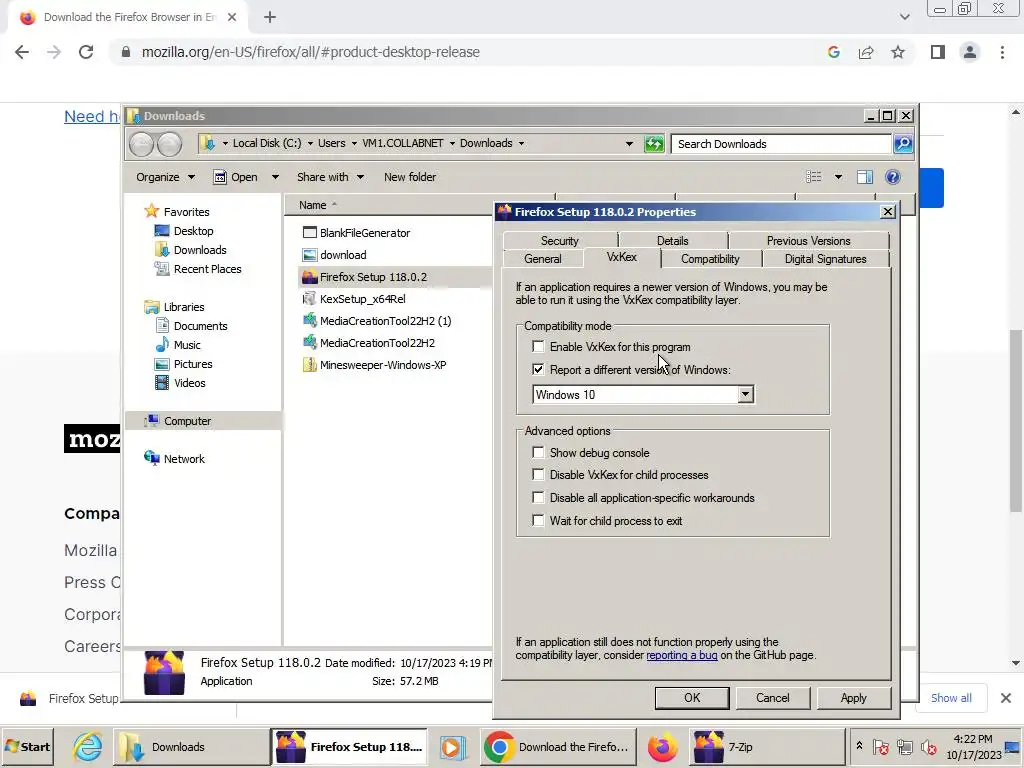Click Chrome back arrow

coord(22,52)
